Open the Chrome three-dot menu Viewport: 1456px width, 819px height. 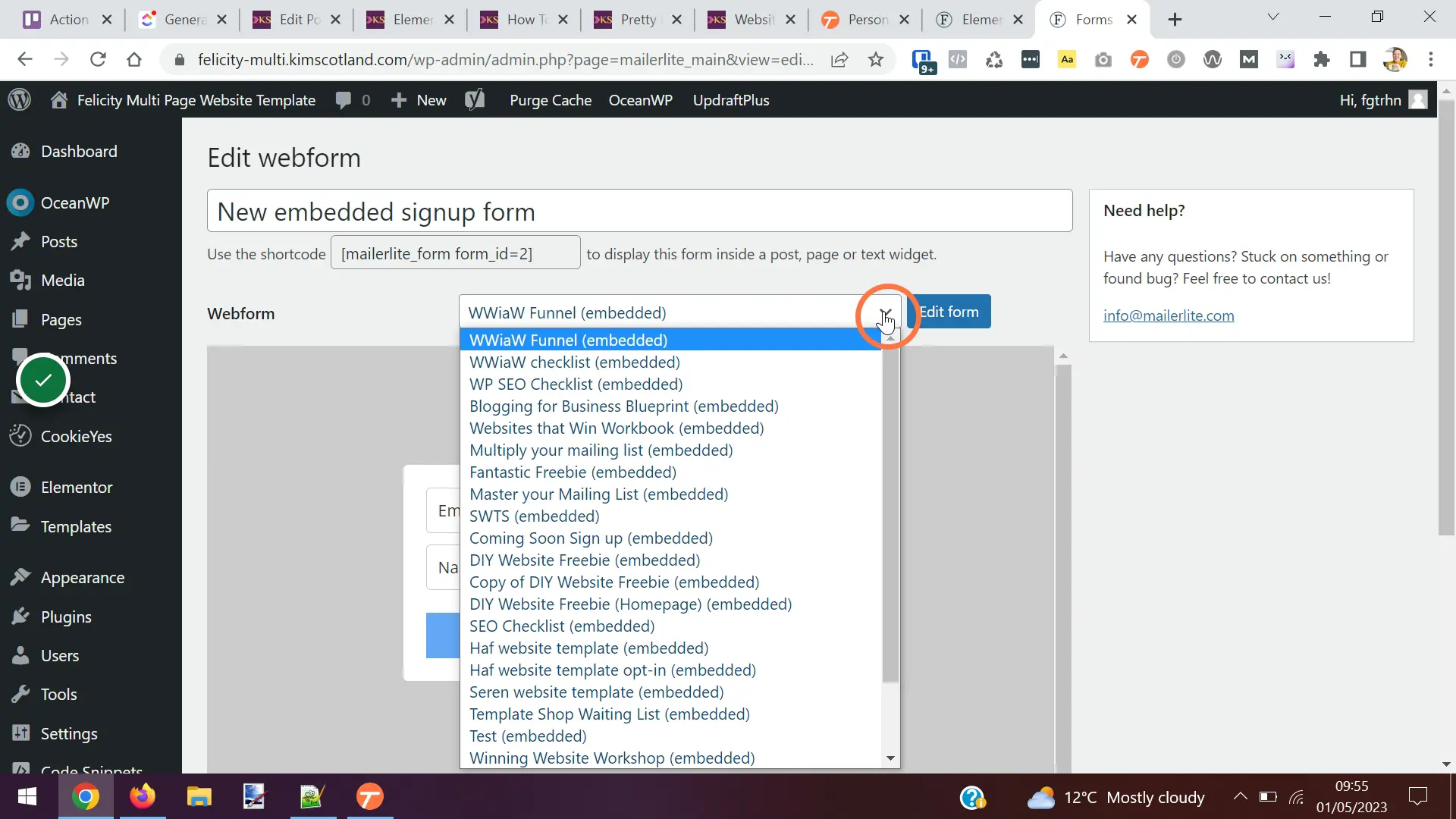[x=1431, y=59]
